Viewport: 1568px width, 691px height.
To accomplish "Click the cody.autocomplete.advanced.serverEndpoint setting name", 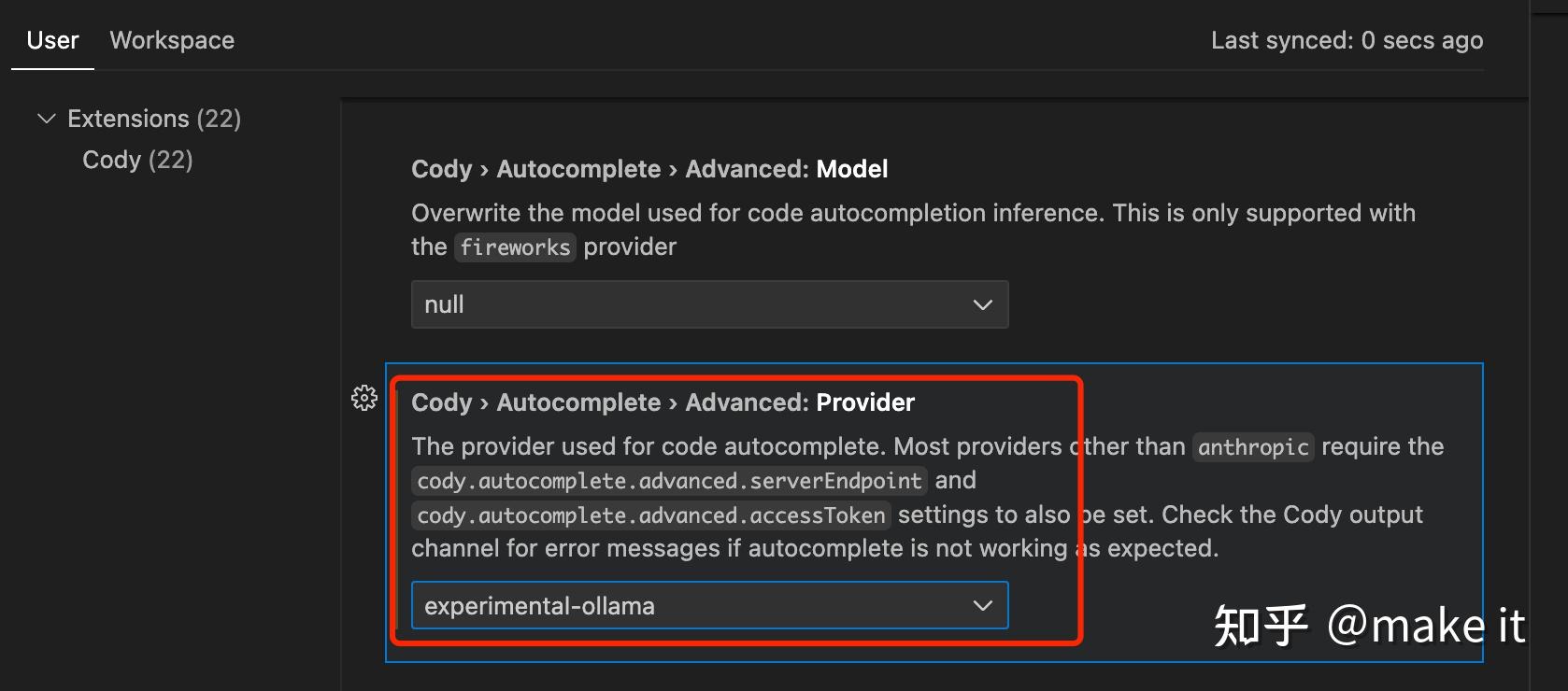I will (669, 481).
